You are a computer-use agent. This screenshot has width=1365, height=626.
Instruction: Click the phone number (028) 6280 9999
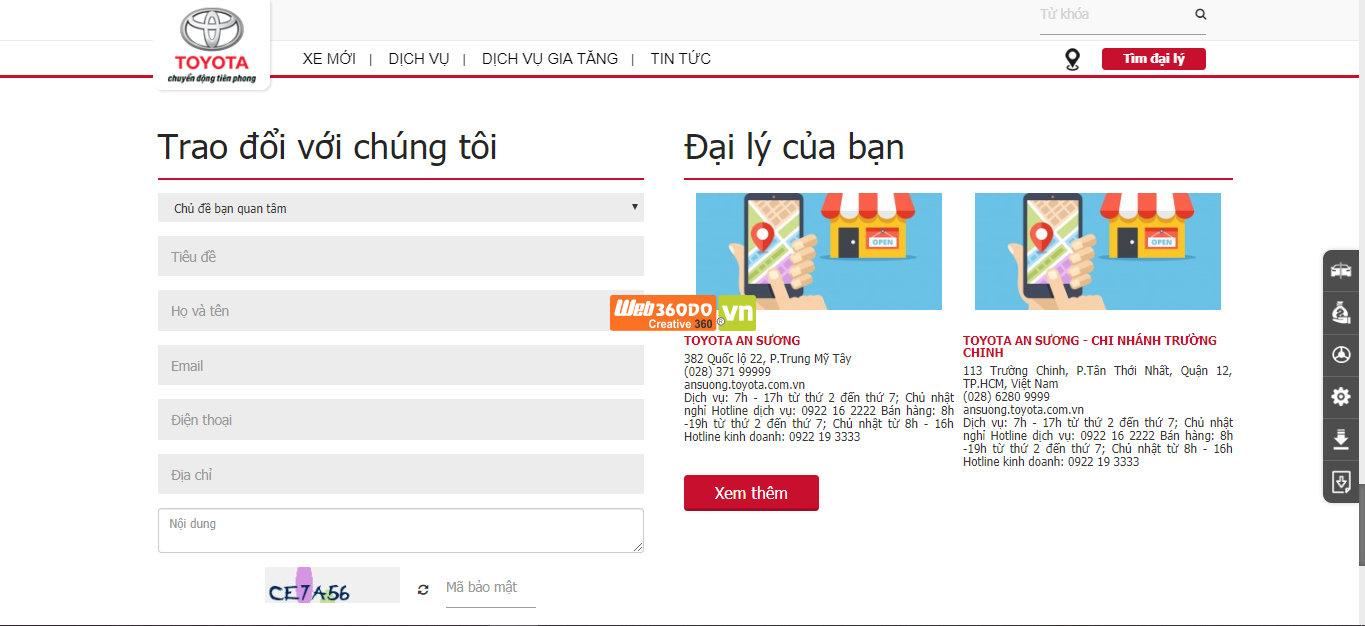(1006, 397)
